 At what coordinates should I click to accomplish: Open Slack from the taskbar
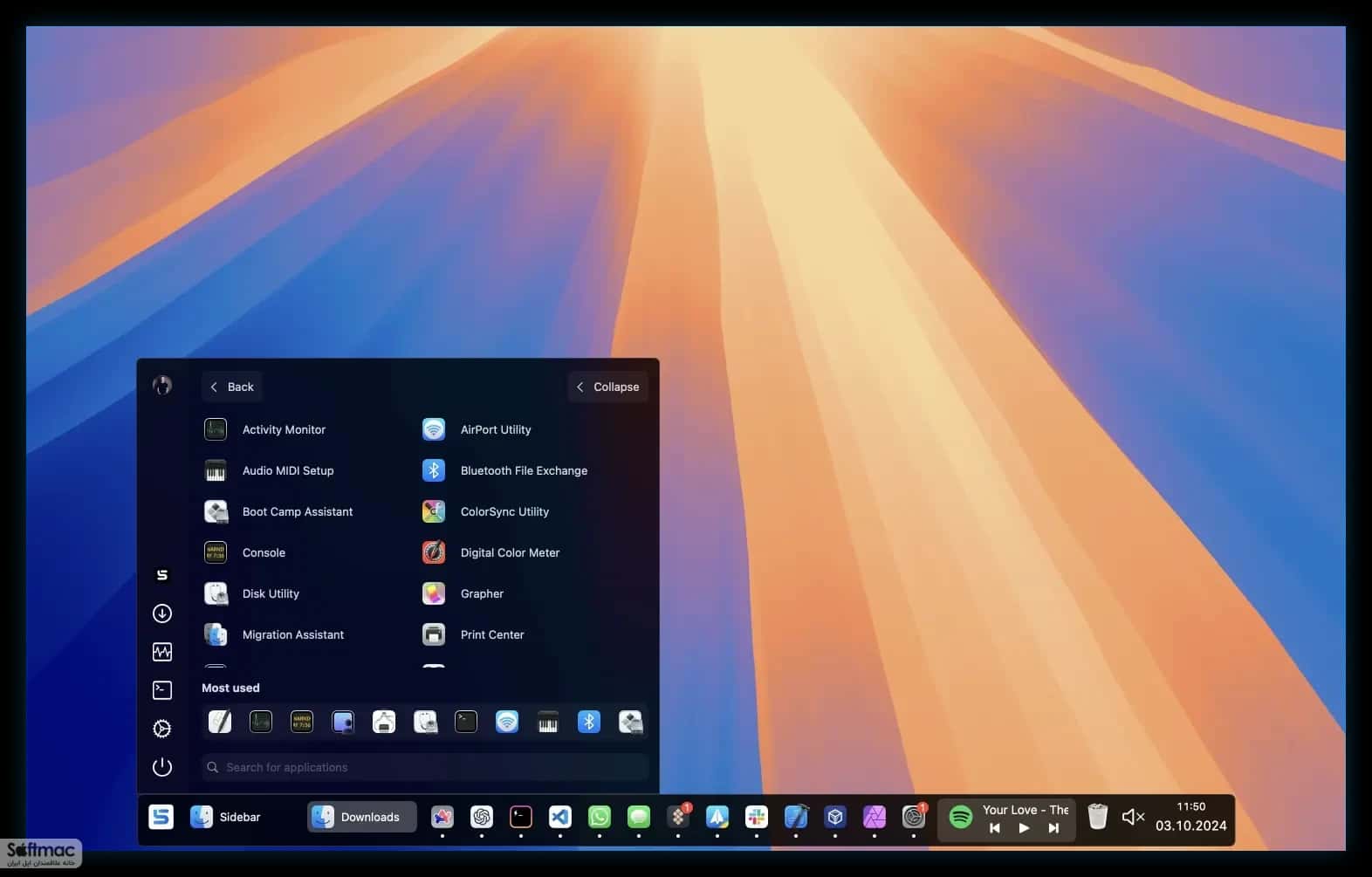(x=757, y=817)
